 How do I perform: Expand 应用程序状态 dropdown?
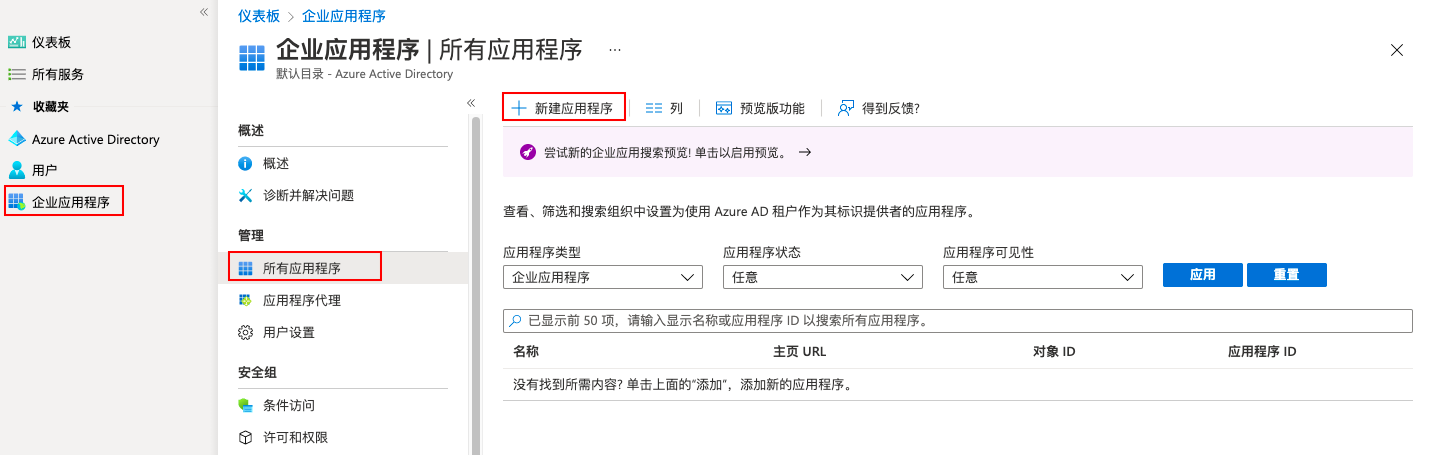[823, 277]
